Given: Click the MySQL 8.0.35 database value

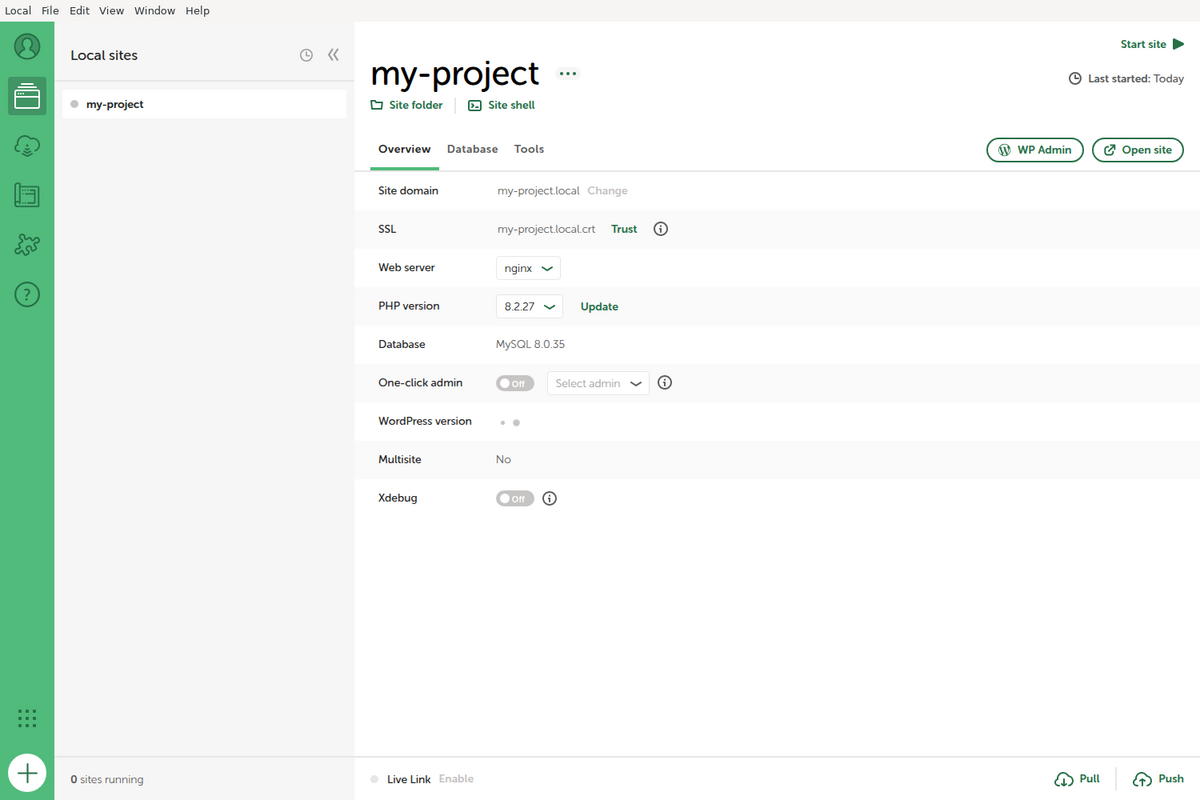Looking at the screenshot, I should pos(530,344).
